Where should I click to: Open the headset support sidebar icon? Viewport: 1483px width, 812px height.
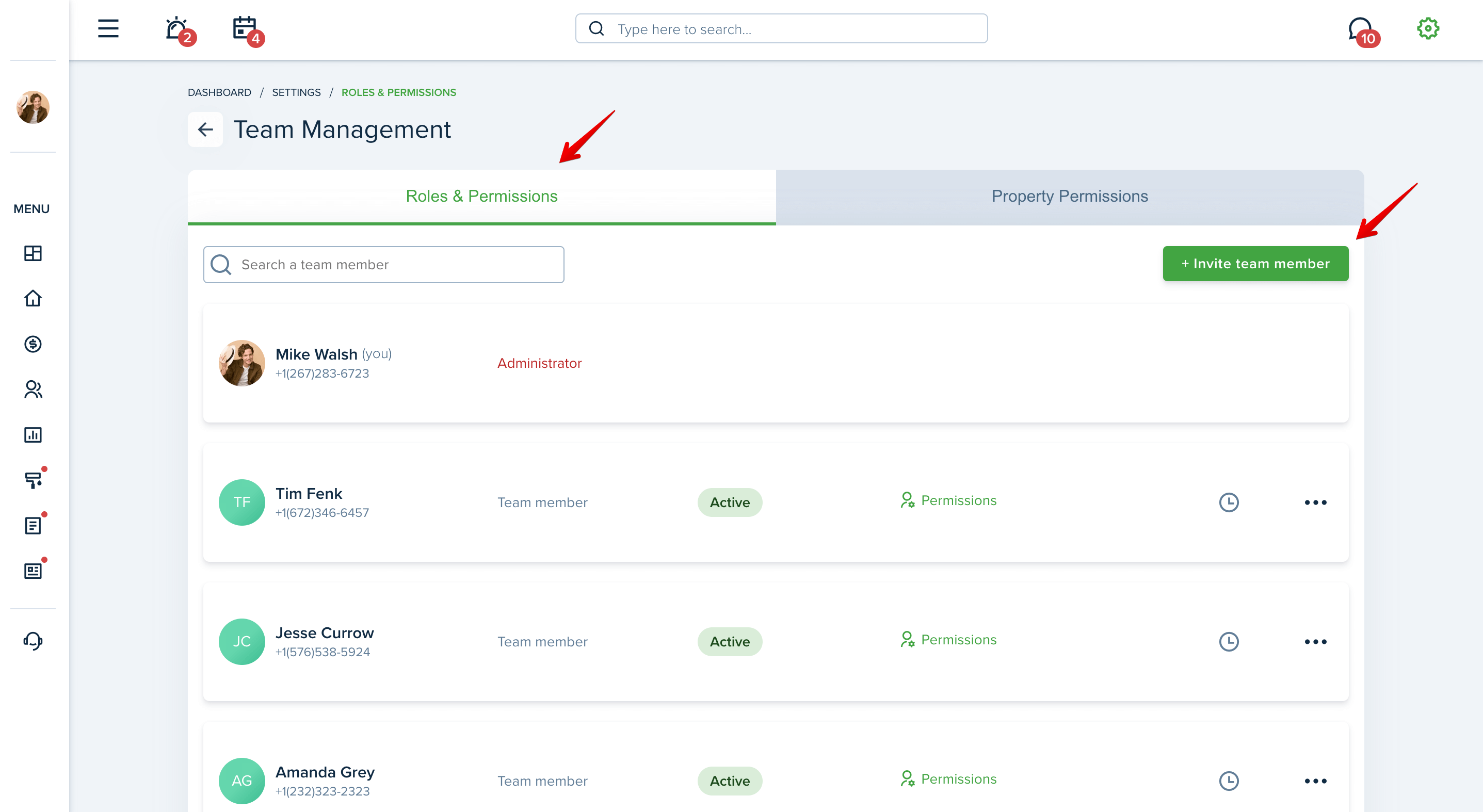[x=33, y=641]
